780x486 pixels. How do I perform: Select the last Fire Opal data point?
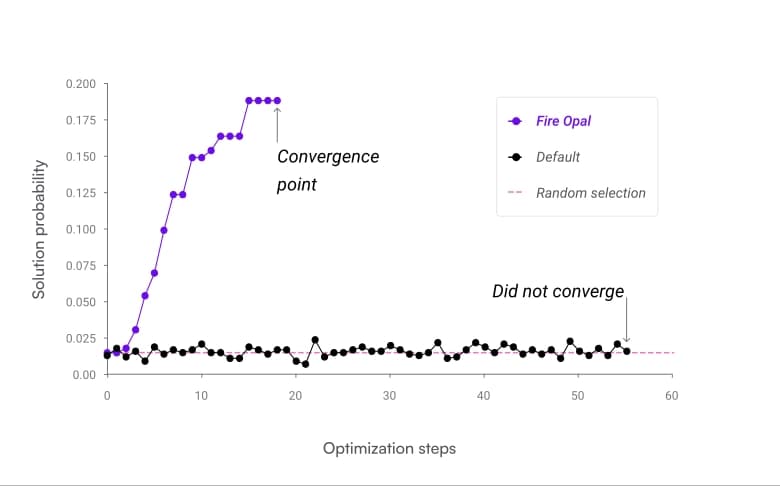pyautogui.click(x=277, y=100)
